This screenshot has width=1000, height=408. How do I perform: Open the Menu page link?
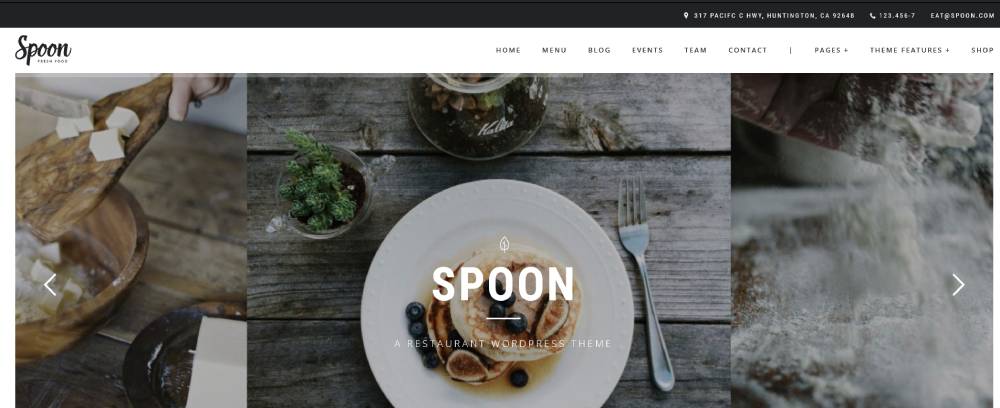click(554, 50)
